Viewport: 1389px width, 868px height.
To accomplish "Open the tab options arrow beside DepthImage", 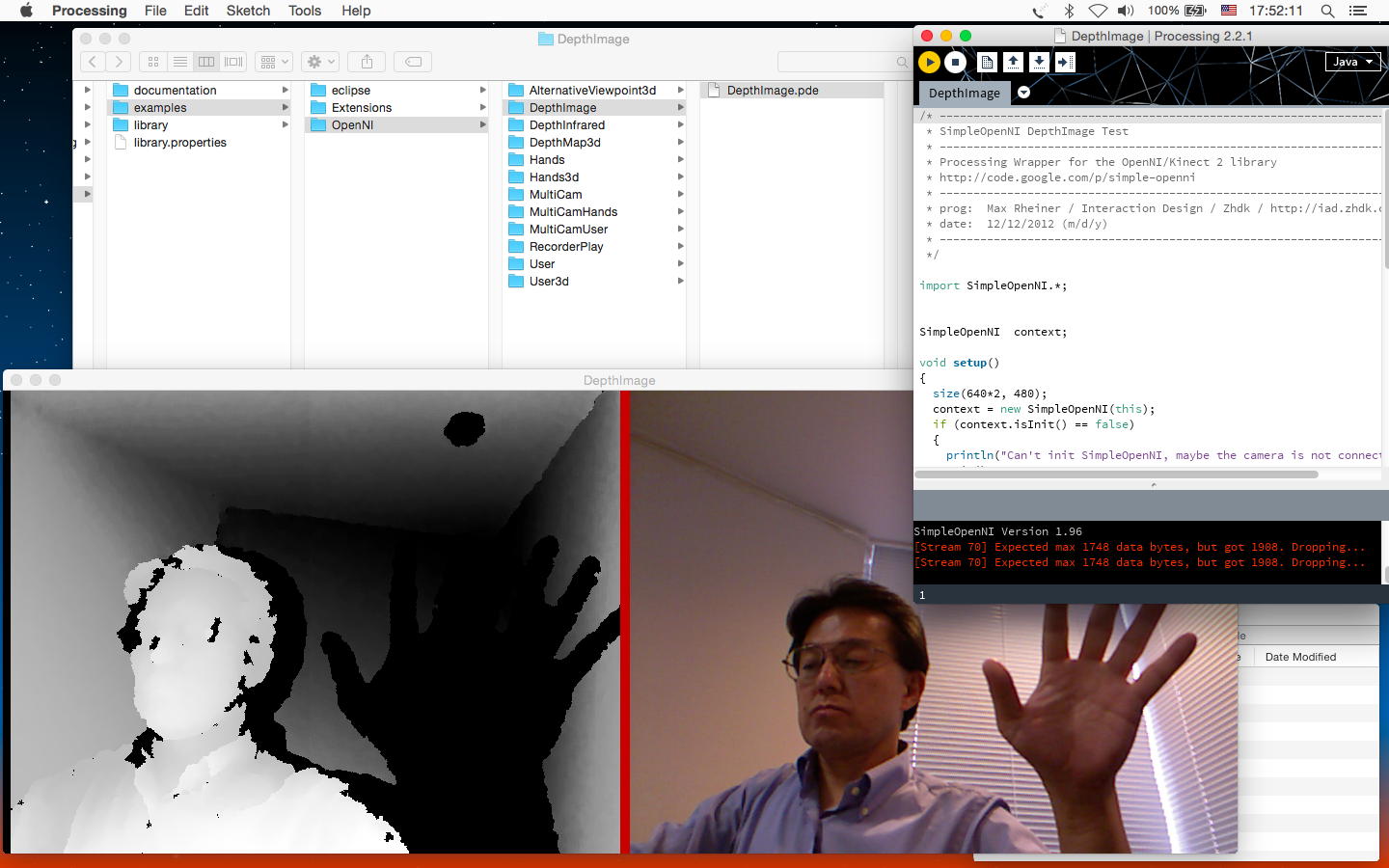I will click(x=1023, y=93).
